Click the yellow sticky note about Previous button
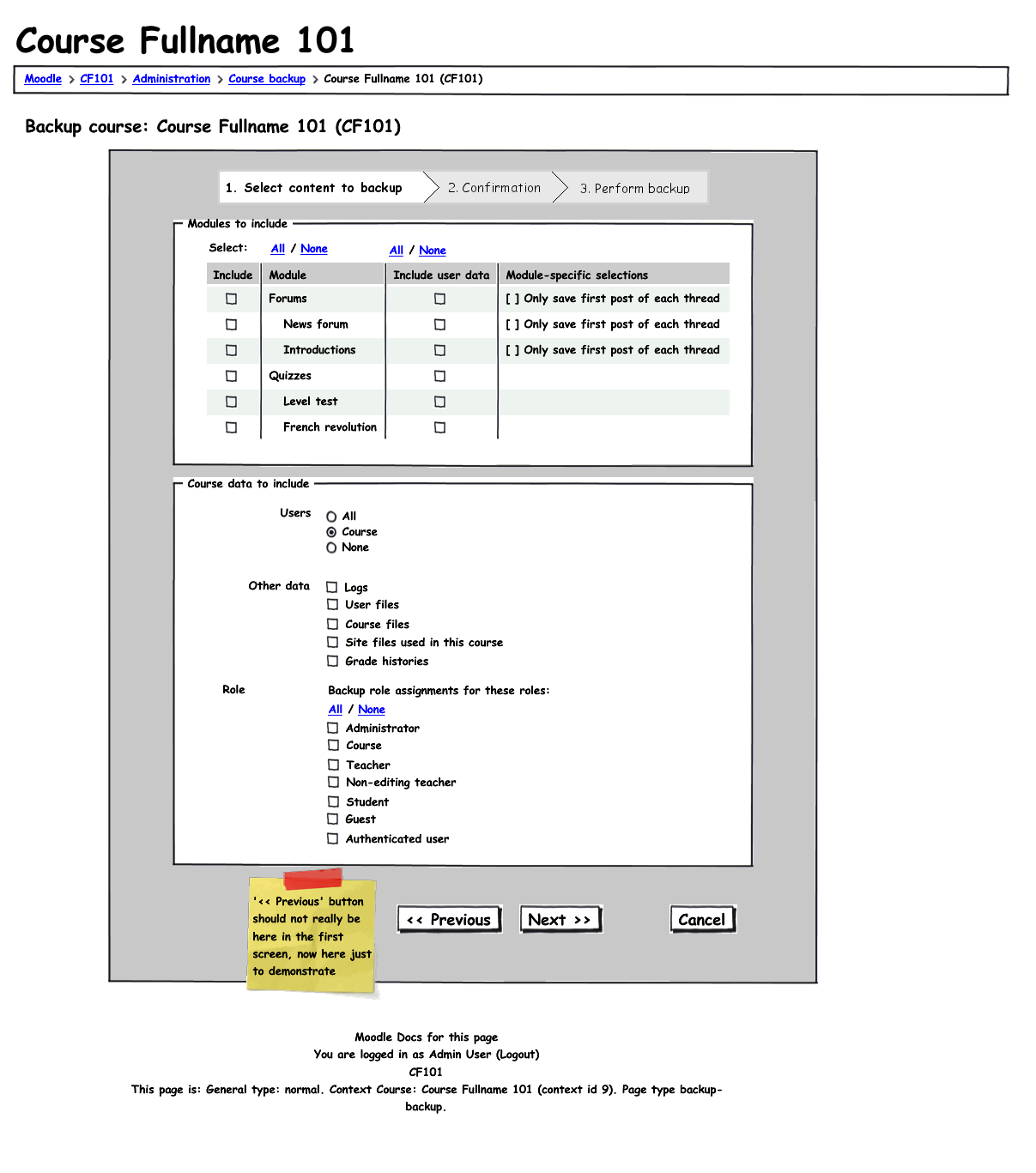Image resolution: width=1036 pixels, height=1173 pixels. [312, 934]
